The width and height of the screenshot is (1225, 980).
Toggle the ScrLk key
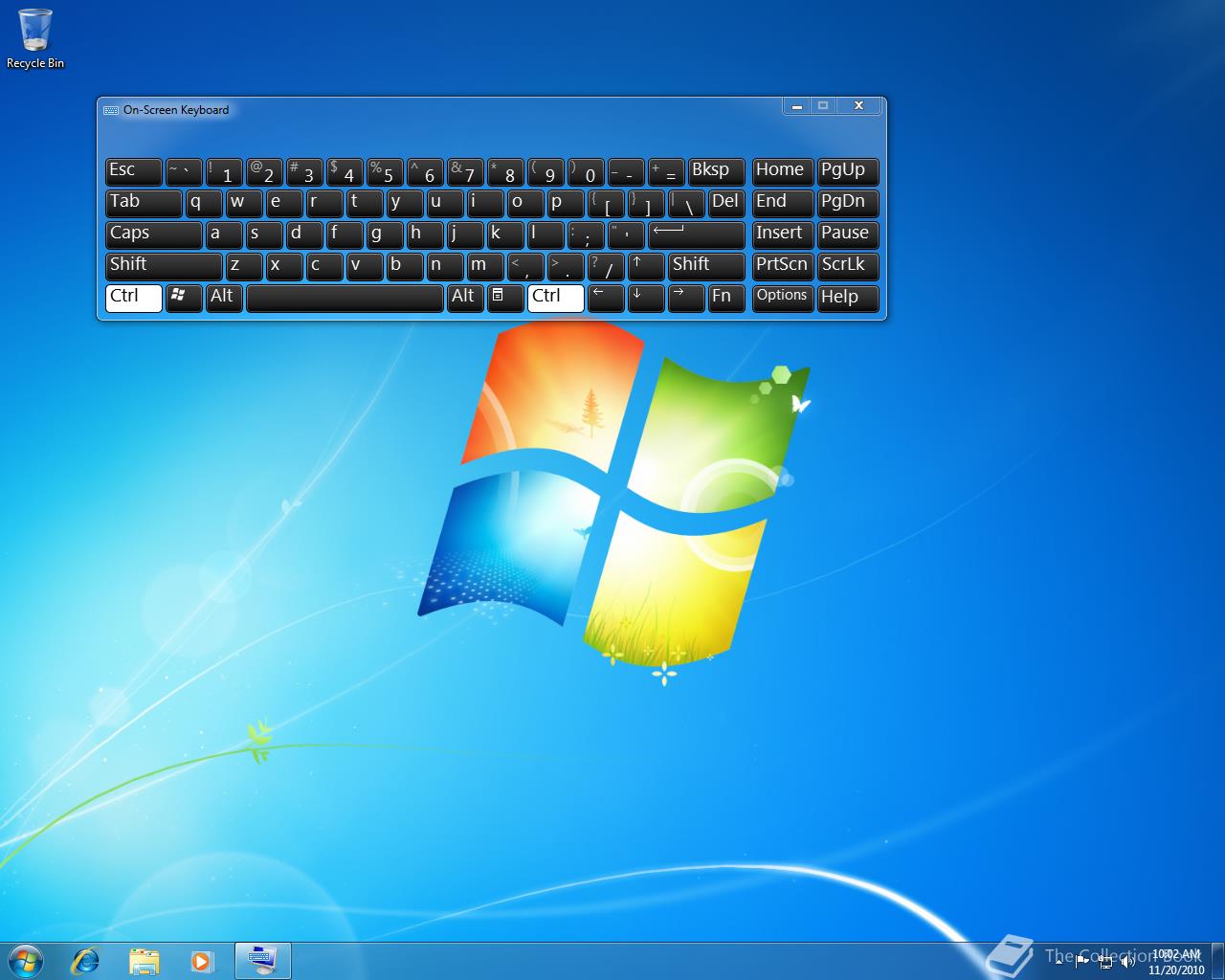(x=848, y=266)
